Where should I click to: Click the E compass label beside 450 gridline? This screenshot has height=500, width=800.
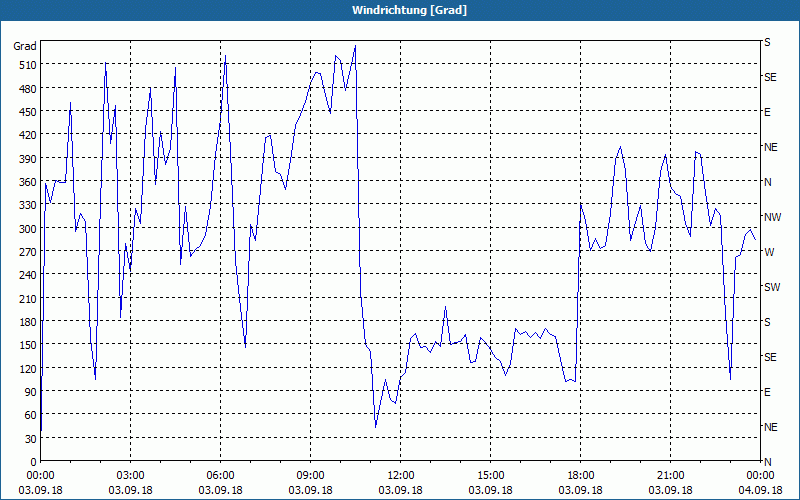click(x=767, y=112)
